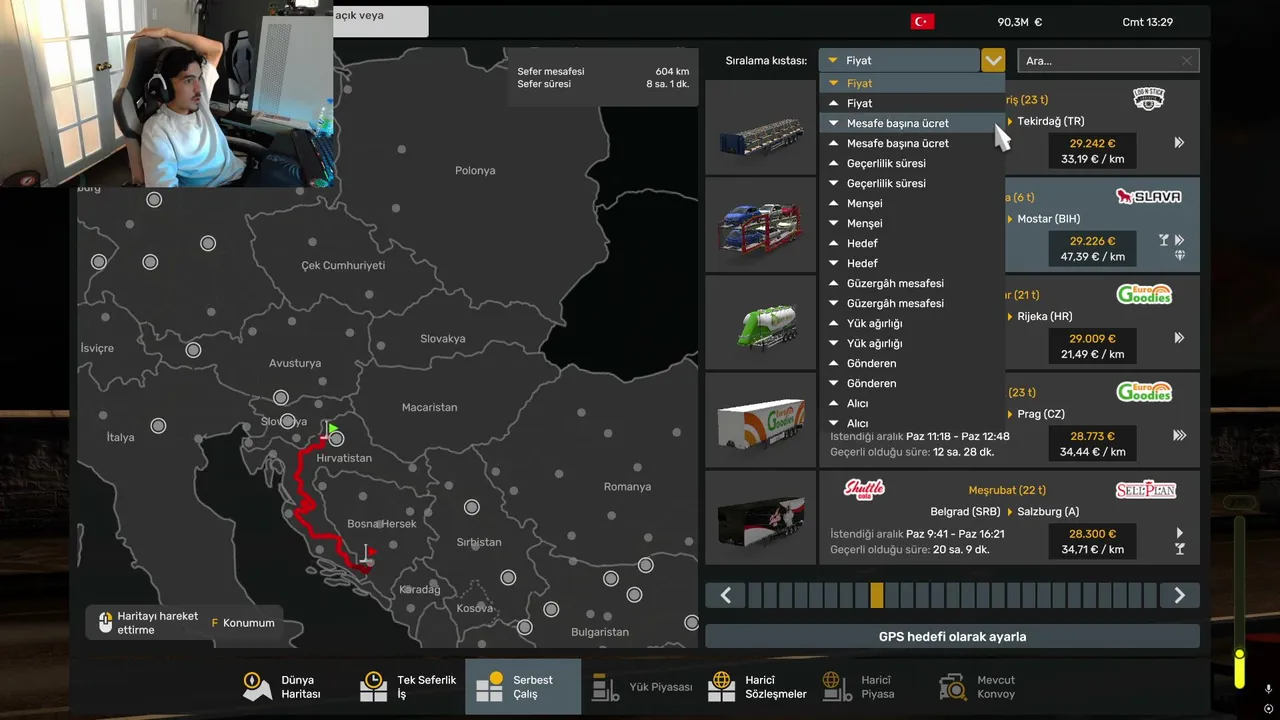Viewport: 1280px width, 720px height.
Task: Choose Menşei up-arrow sort option
Action: (912, 203)
